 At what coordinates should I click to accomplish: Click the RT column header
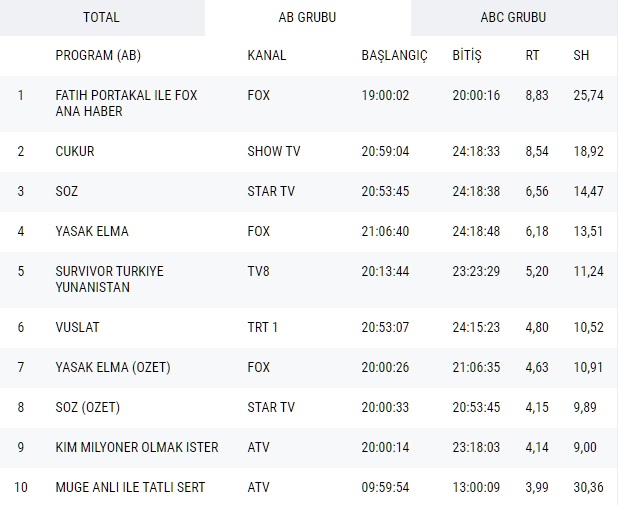click(532, 55)
